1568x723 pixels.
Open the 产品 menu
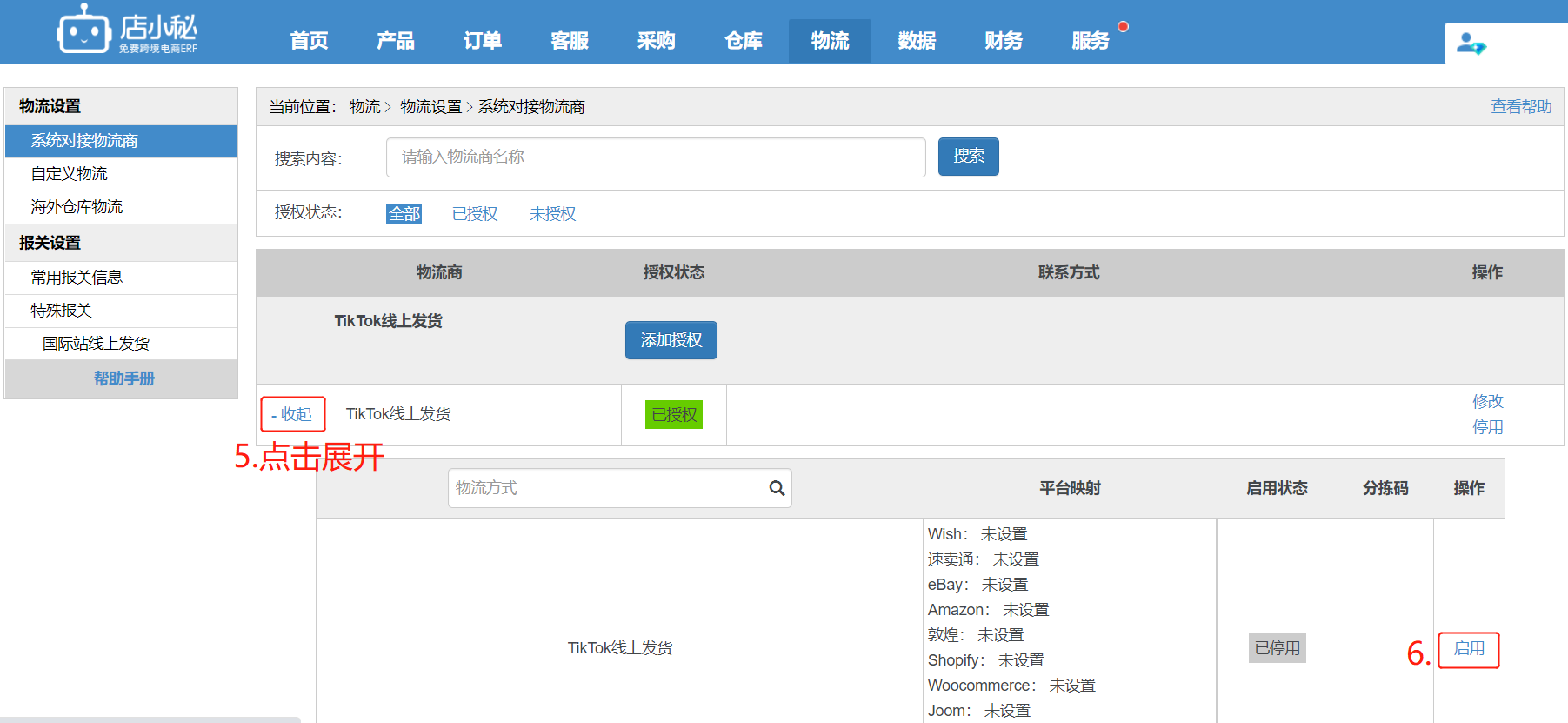pos(396,41)
